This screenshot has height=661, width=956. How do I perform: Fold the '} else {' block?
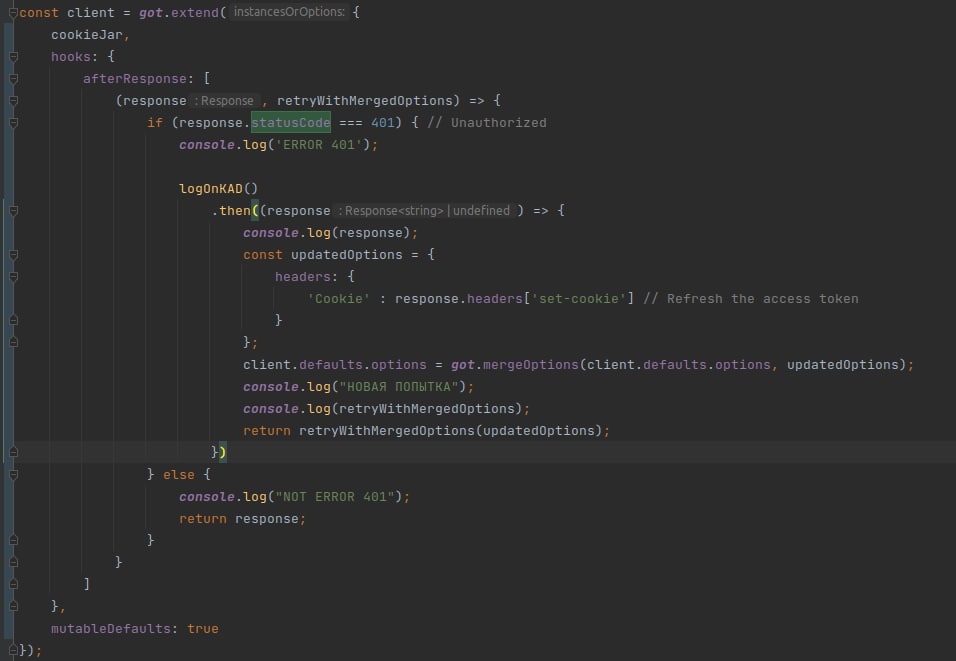point(13,474)
